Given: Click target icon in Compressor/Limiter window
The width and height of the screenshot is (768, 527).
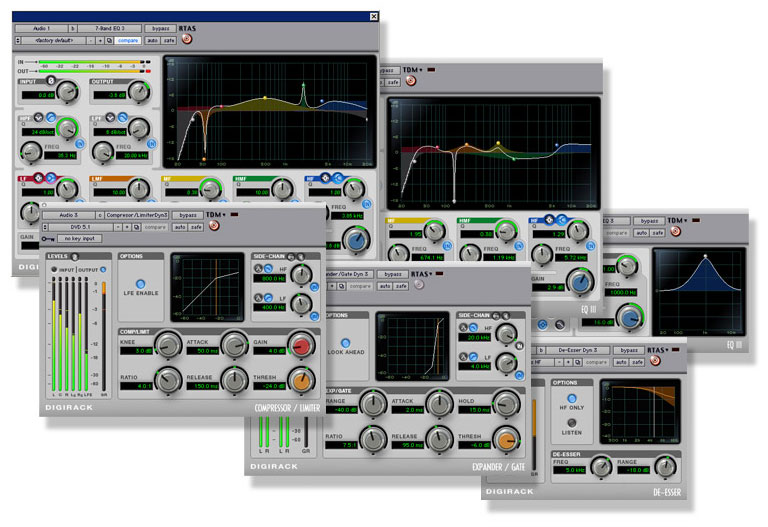Looking at the screenshot, I should coord(214,226).
